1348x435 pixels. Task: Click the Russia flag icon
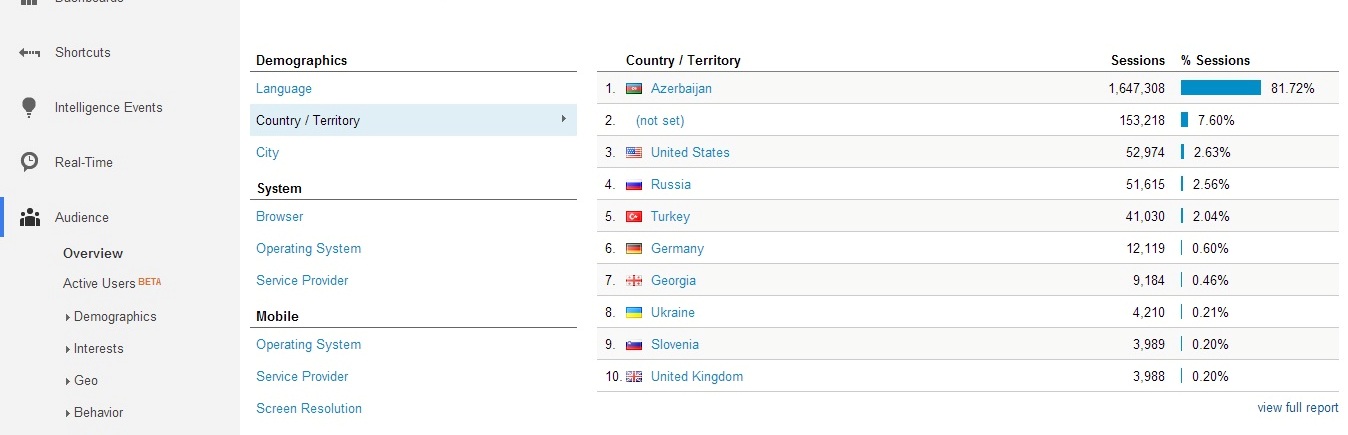pos(634,184)
